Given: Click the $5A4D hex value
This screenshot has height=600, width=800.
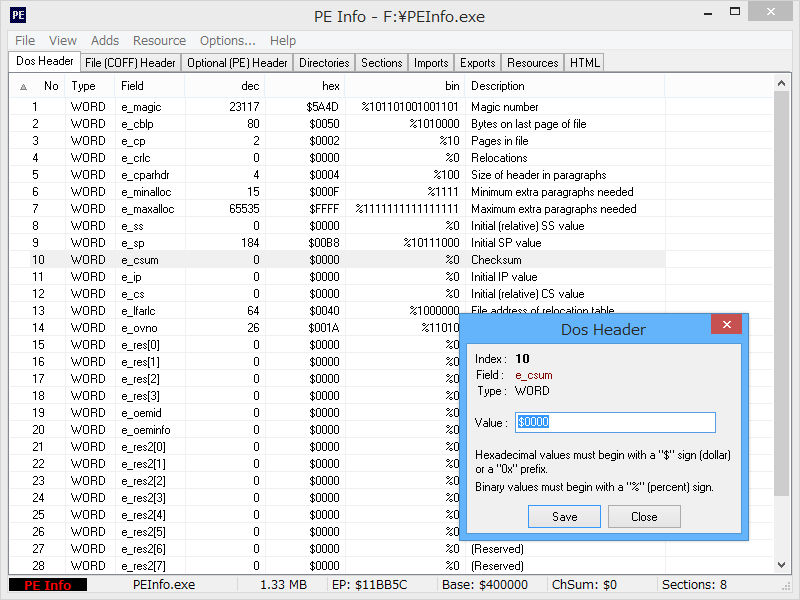Looking at the screenshot, I should [322, 107].
